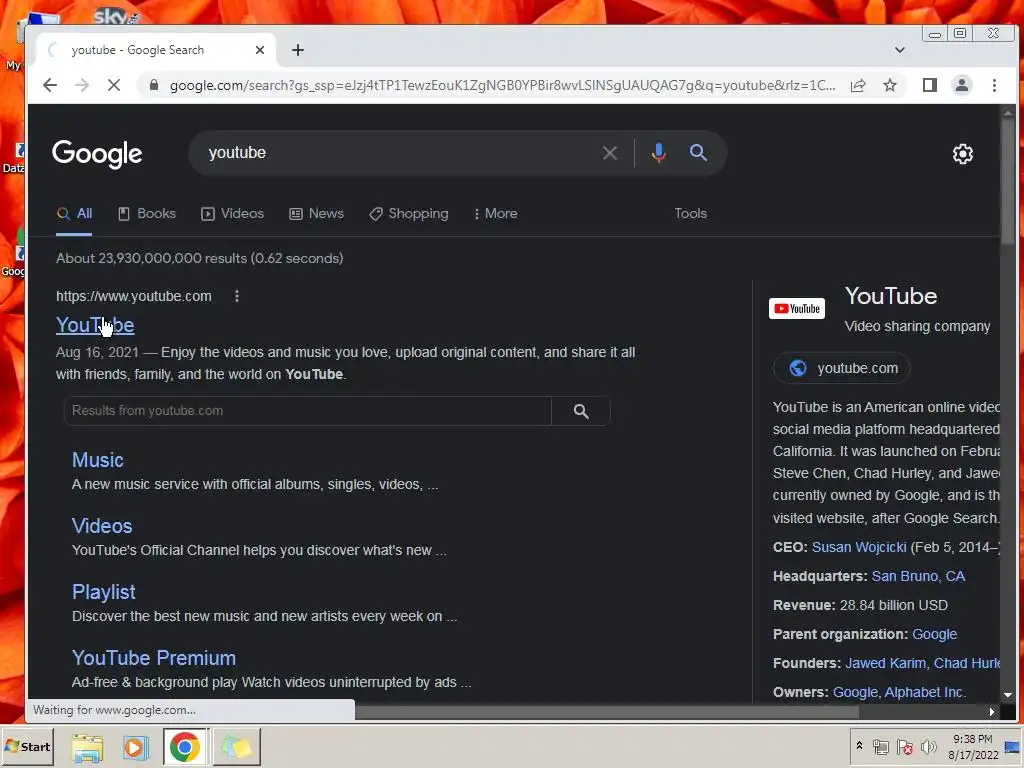The image size is (1024, 768).
Task: Switch to the News tab
Action: pos(317,214)
